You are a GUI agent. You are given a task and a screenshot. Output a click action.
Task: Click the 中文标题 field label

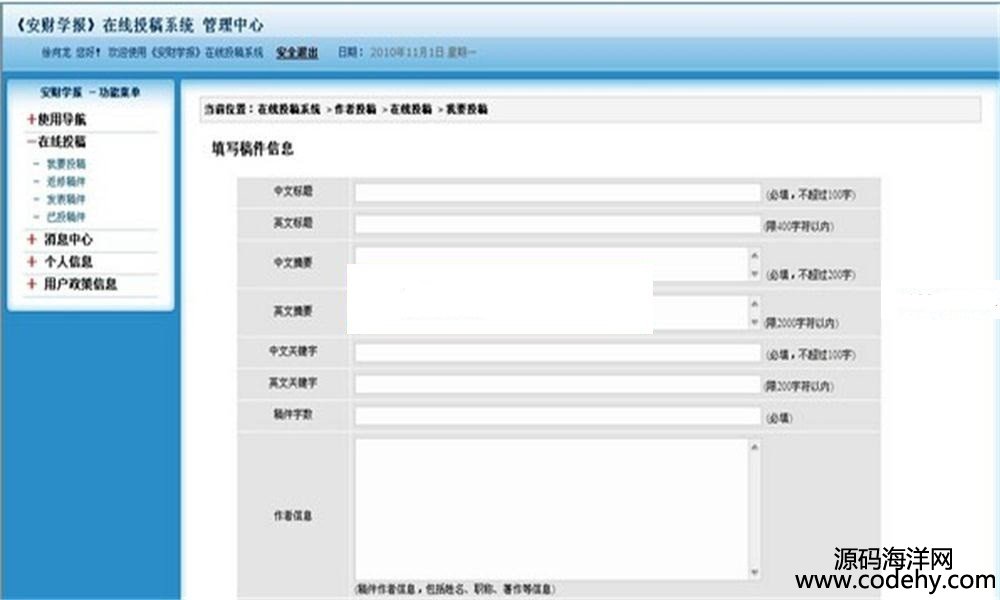[293, 191]
